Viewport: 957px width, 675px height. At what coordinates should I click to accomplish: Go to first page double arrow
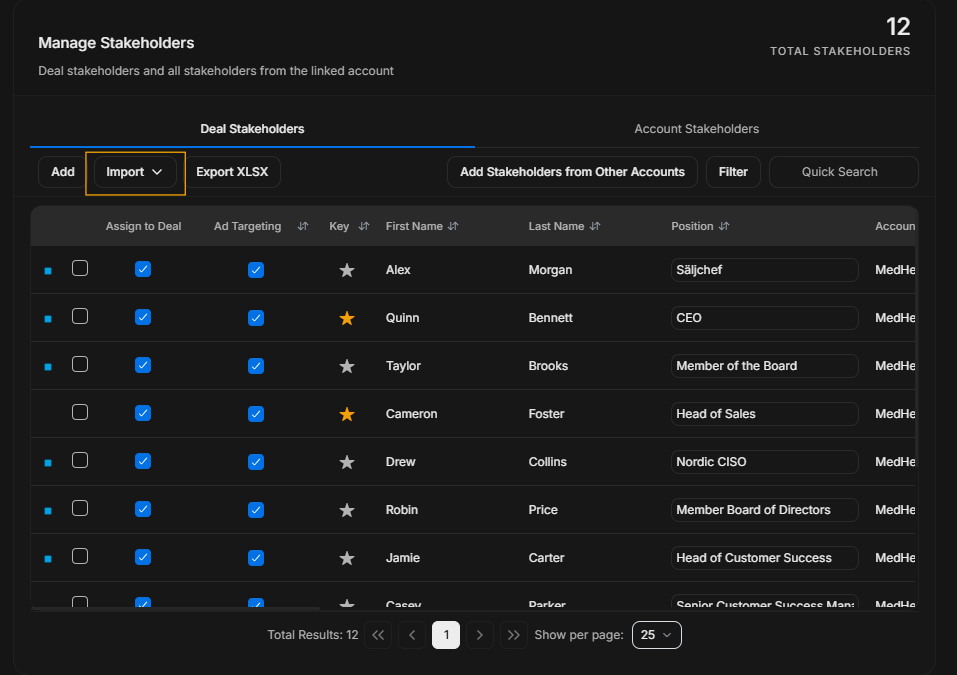click(378, 635)
